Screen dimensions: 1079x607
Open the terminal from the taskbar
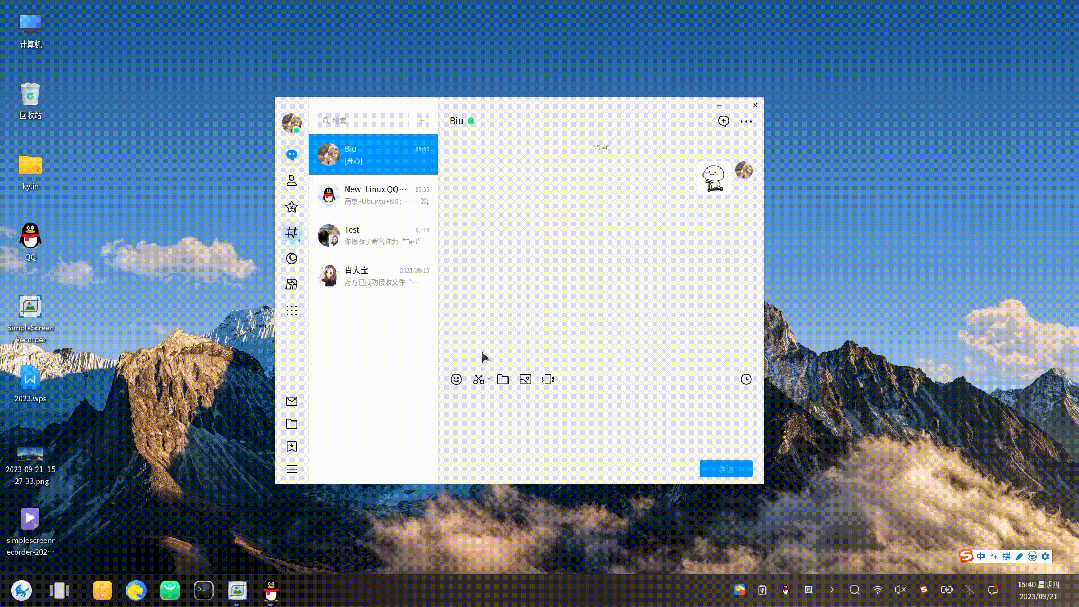click(203, 590)
